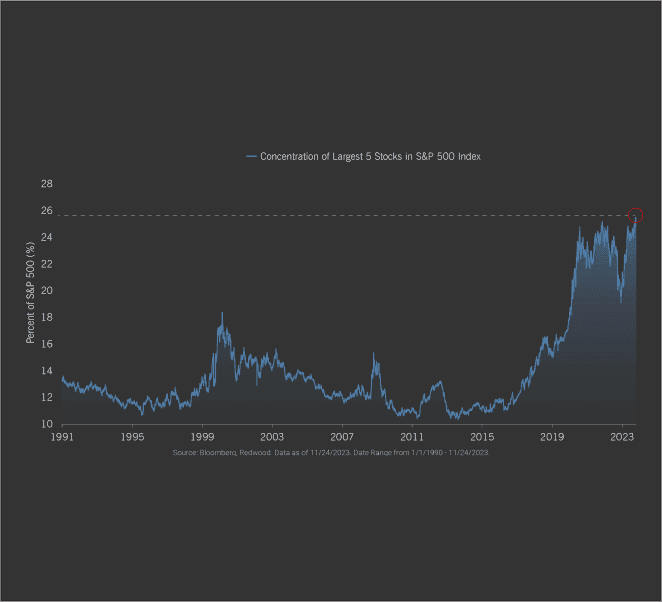The height and width of the screenshot is (602, 662).
Task: Click the y-axis value 10
Action: click(47, 424)
